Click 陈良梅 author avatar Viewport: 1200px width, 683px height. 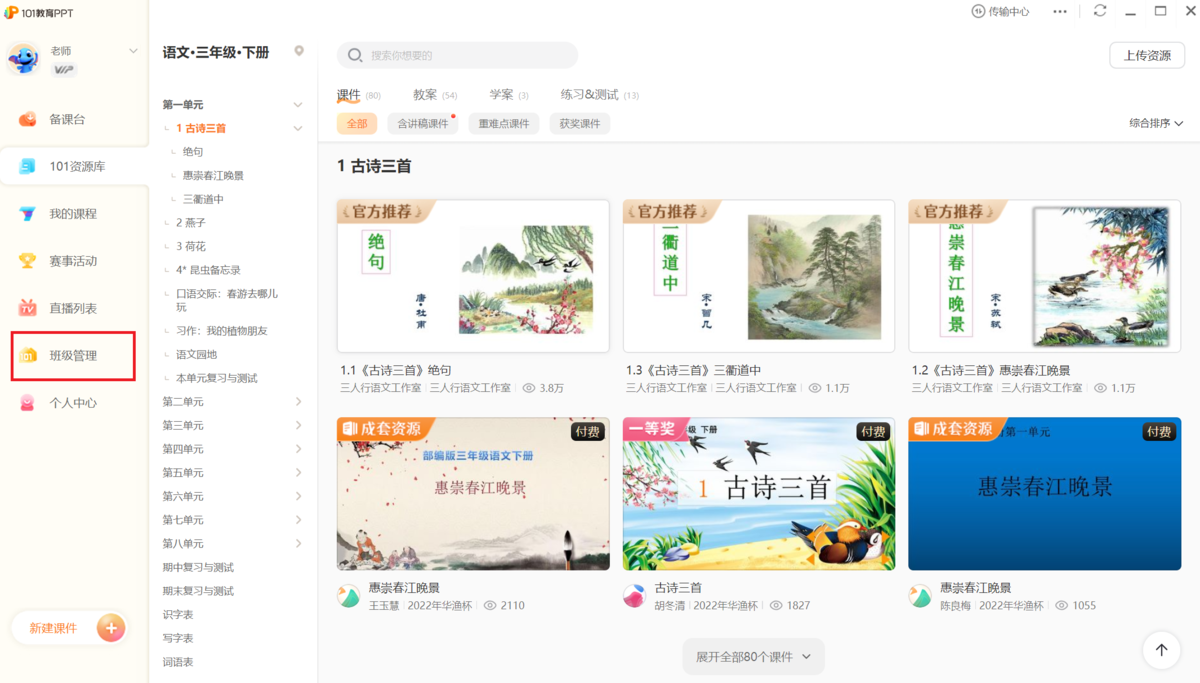click(x=920, y=597)
